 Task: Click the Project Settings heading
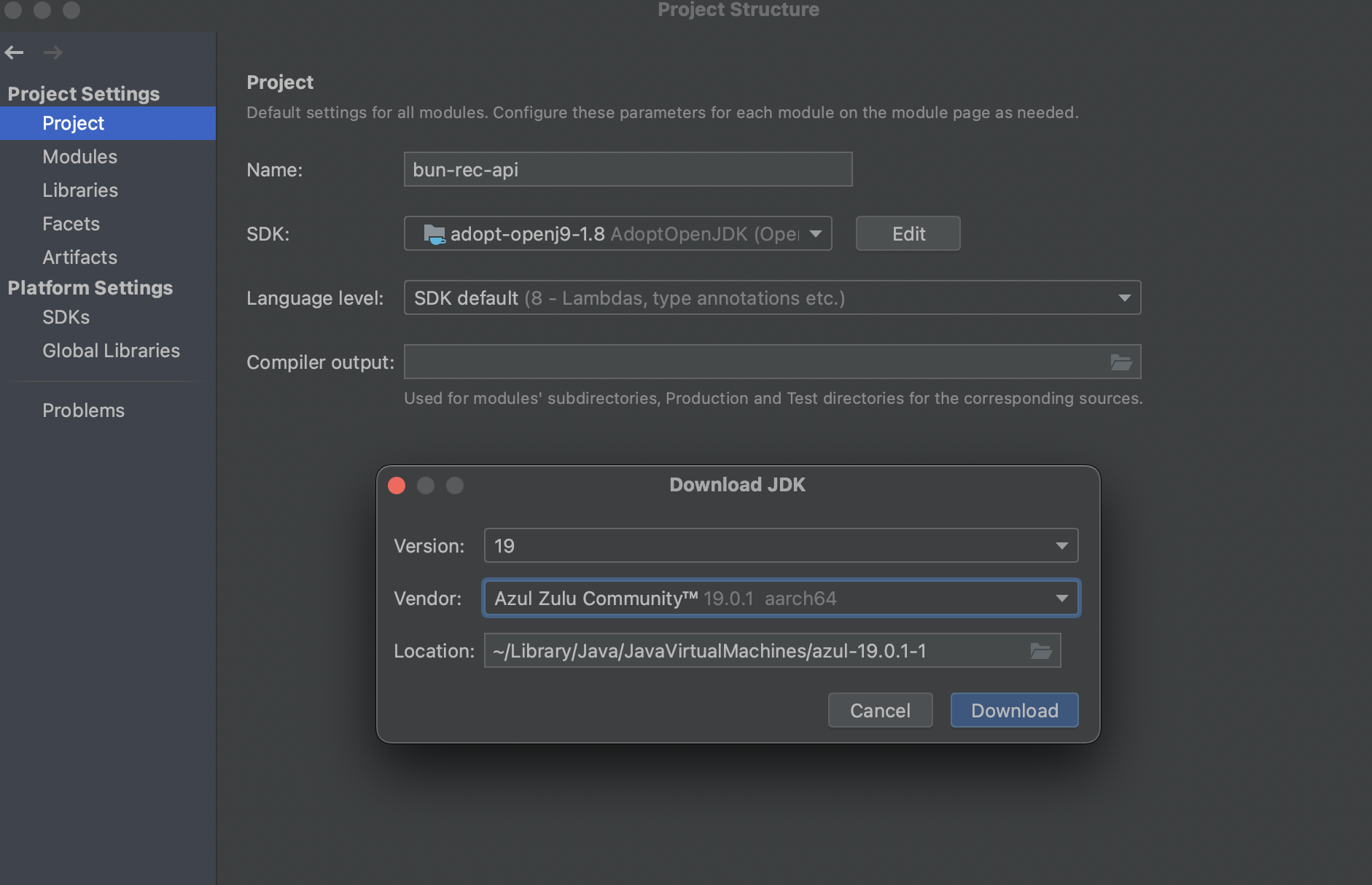coord(84,94)
